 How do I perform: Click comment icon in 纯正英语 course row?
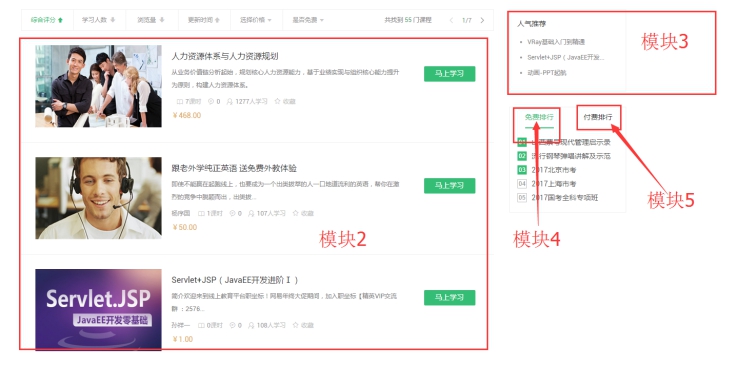[x=232, y=214]
